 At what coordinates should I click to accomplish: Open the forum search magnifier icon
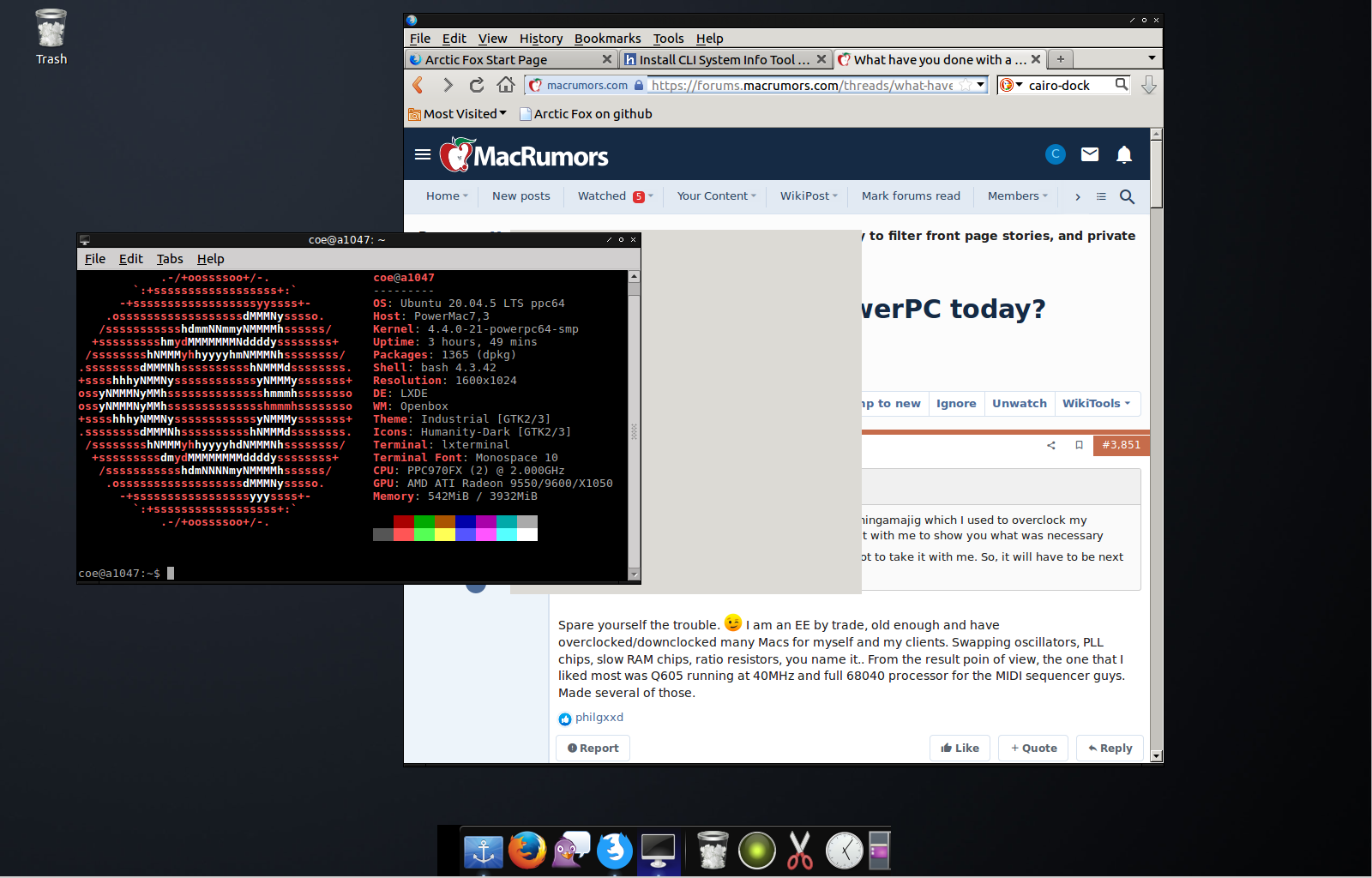[x=1128, y=196]
